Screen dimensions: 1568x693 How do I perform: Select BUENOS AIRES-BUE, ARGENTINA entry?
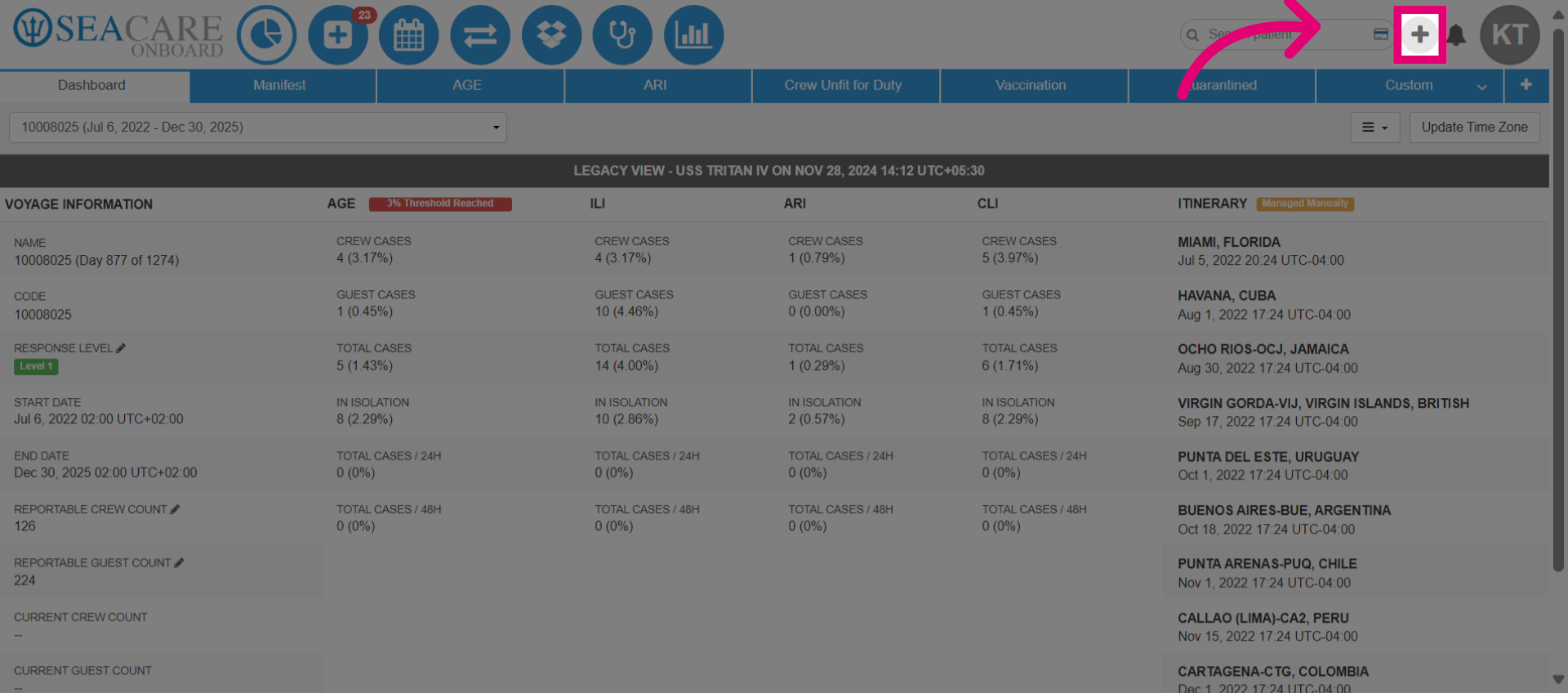click(x=1356, y=519)
